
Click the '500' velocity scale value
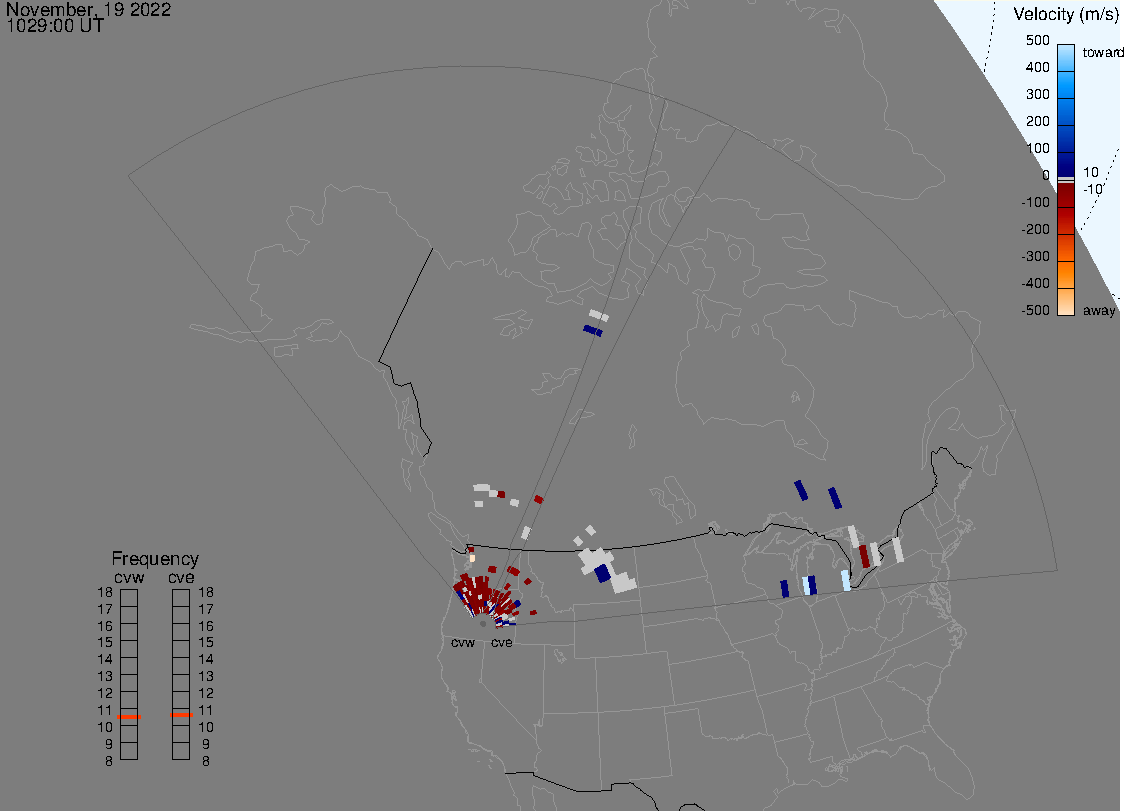pyautogui.click(x=1037, y=40)
